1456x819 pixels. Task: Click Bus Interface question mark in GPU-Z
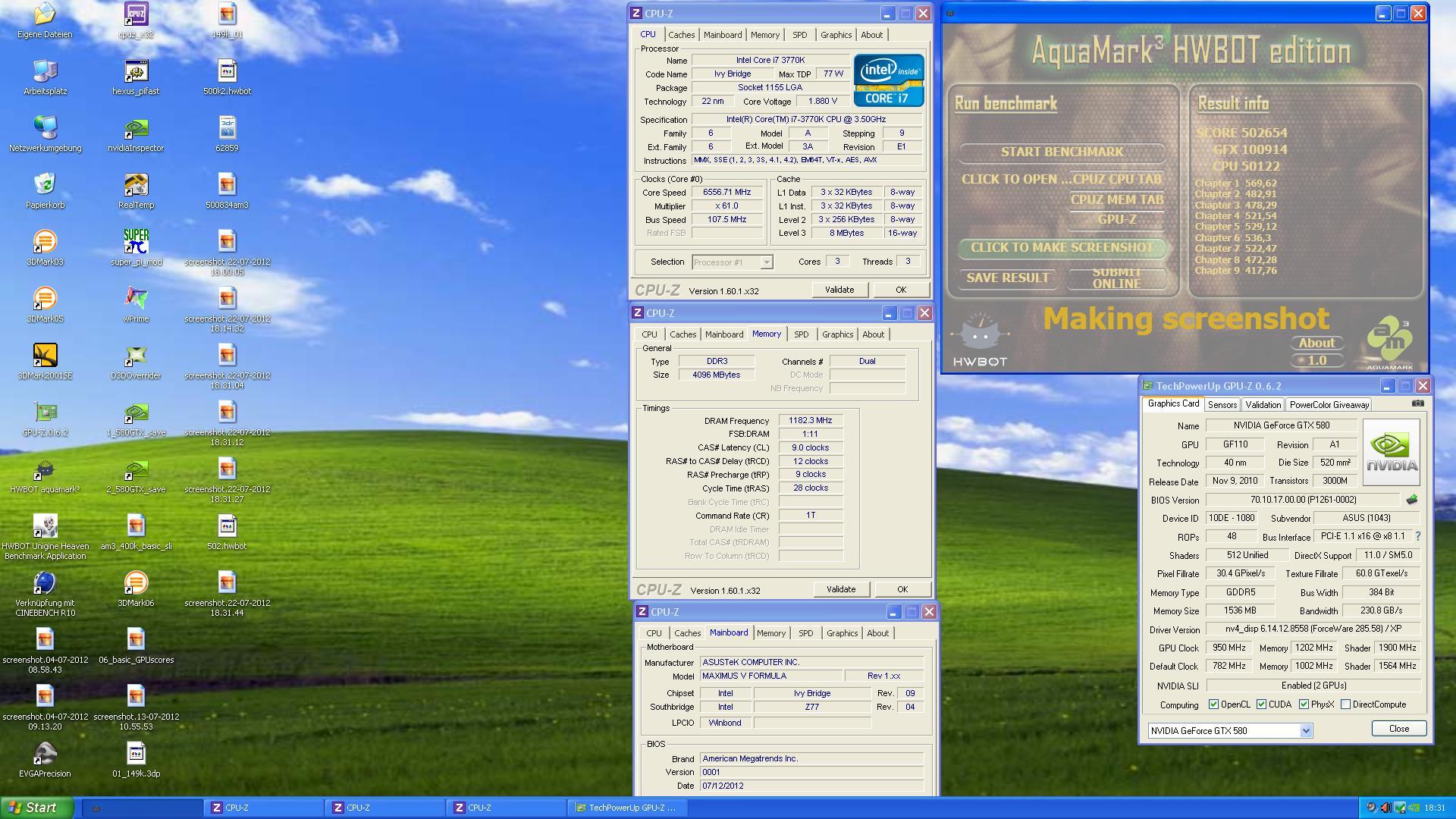(1417, 536)
